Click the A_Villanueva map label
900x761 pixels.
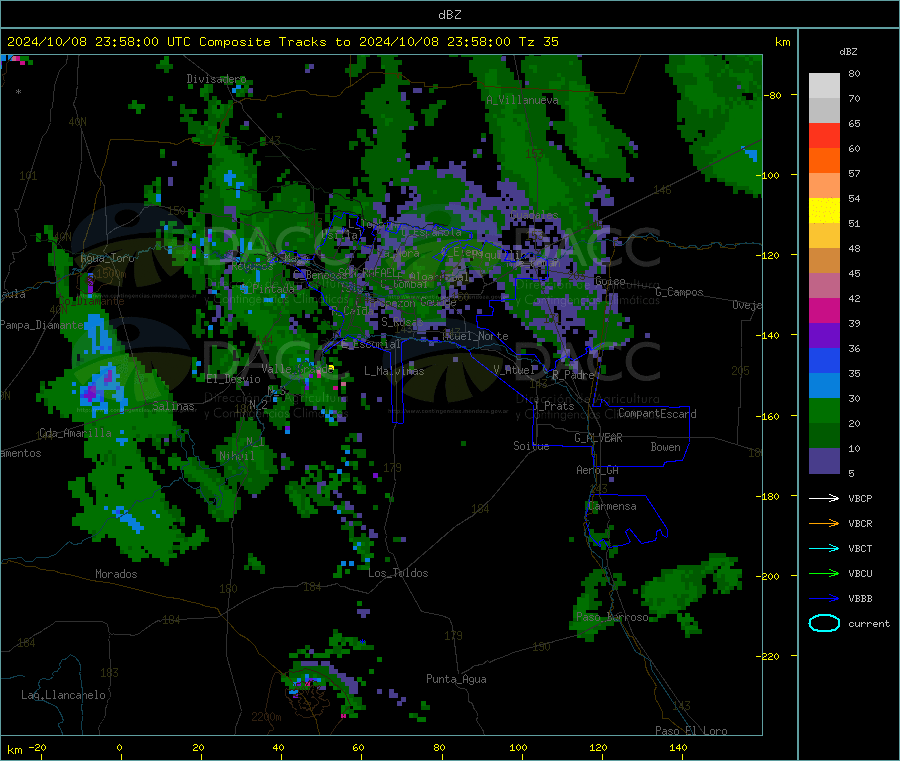coord(522,100)
